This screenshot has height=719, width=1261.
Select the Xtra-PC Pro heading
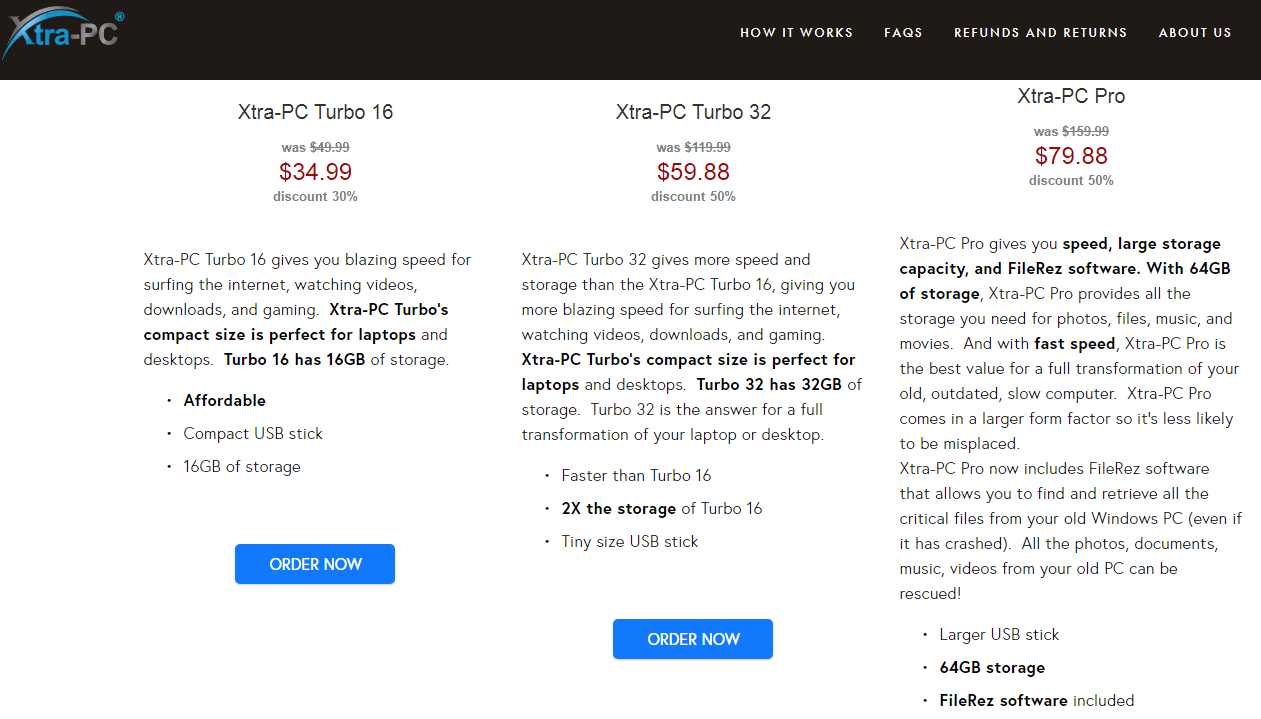pos(1071,96)
